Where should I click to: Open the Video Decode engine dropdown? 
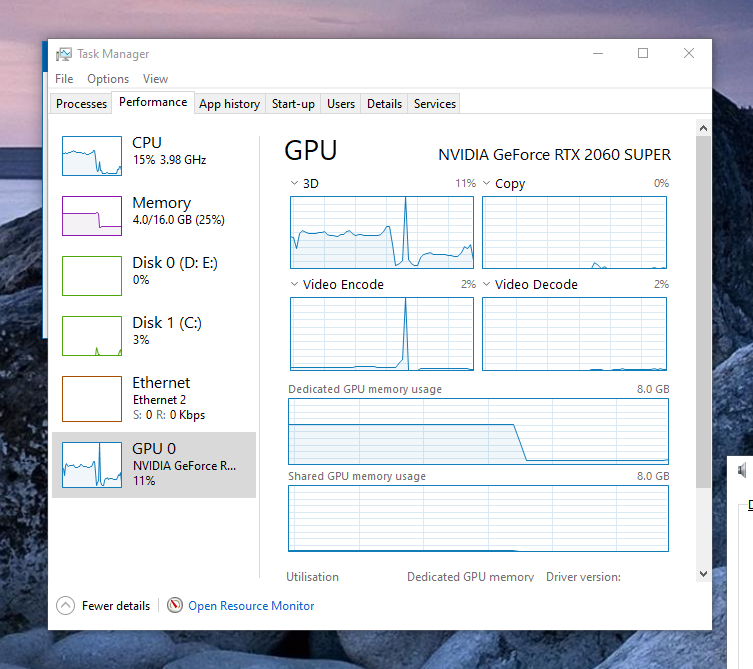point(486,284)
